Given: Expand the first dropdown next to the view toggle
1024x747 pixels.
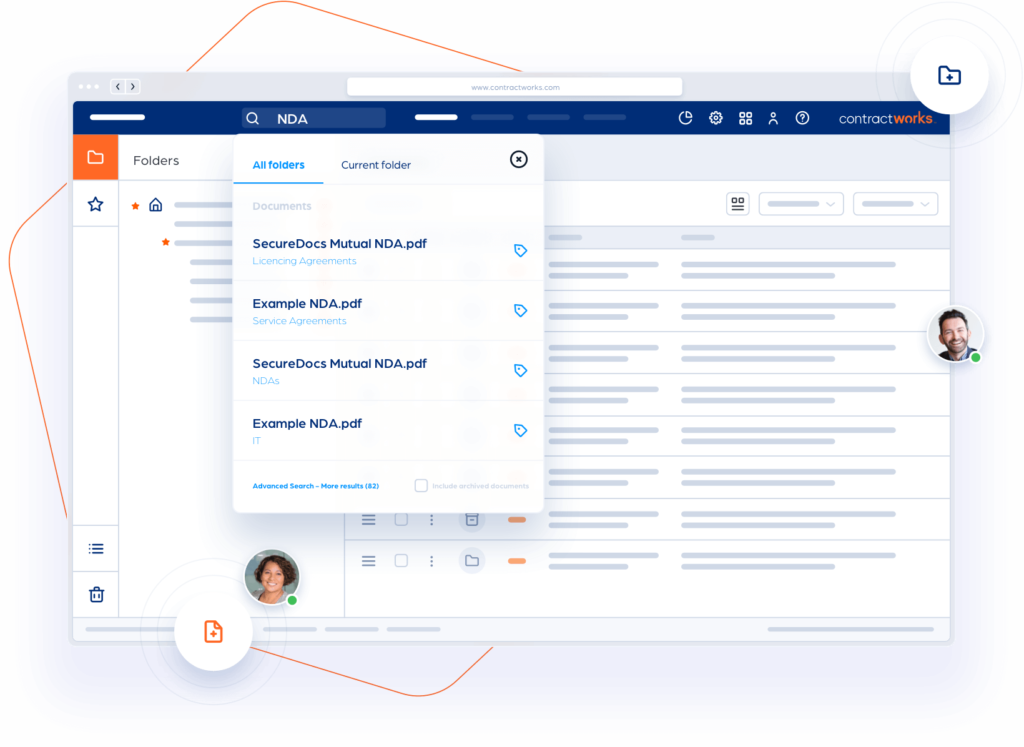Looking at the screenshot, I should coord(800,204).
